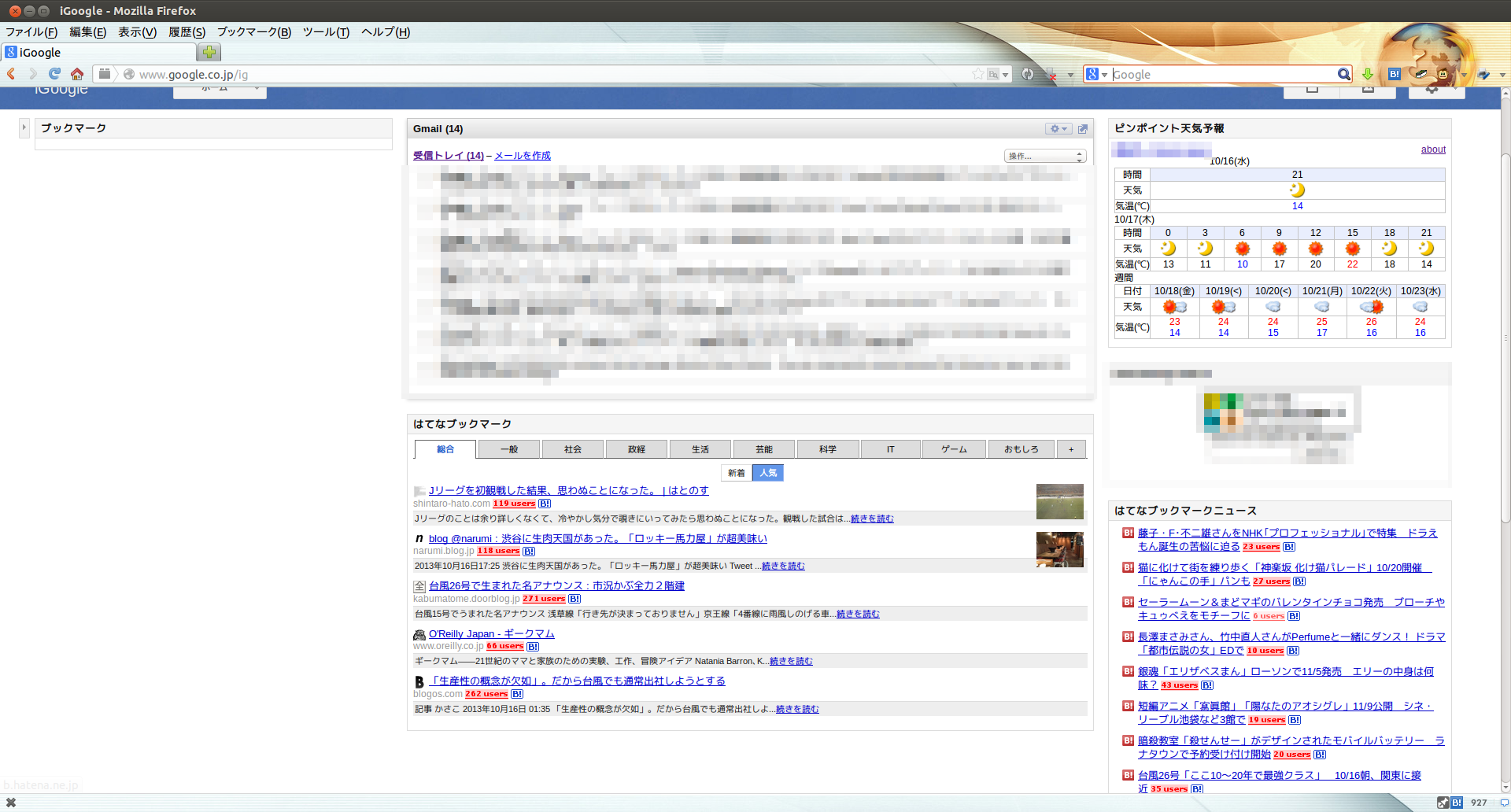Click the printer icon in the toolbar

[x=1483, y=75]
